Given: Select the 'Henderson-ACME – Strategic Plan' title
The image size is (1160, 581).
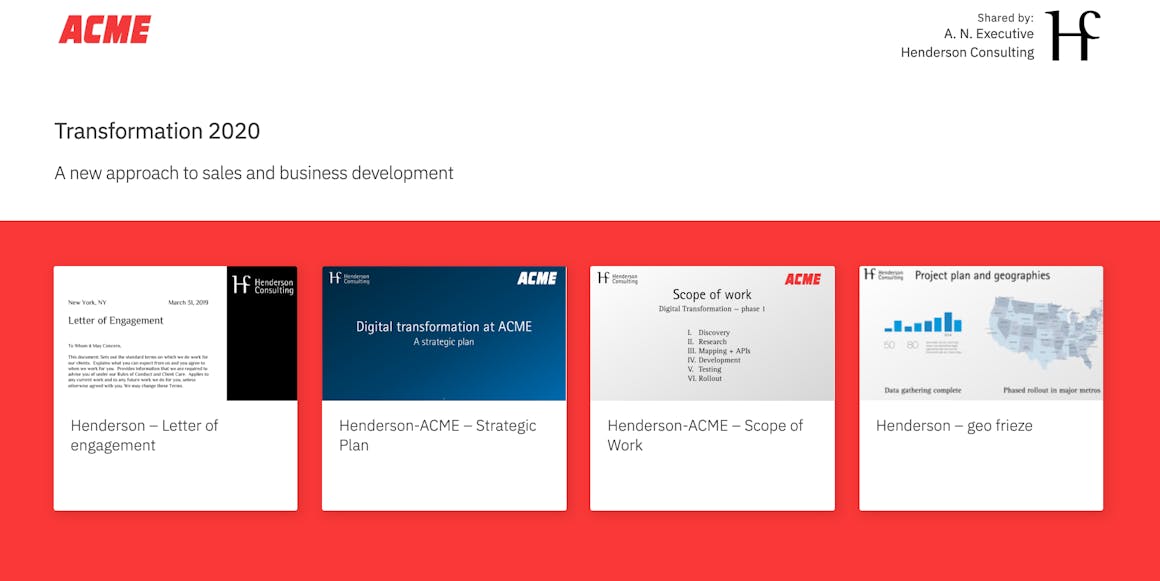Looking at the screenshot, I should click(437, 435).
